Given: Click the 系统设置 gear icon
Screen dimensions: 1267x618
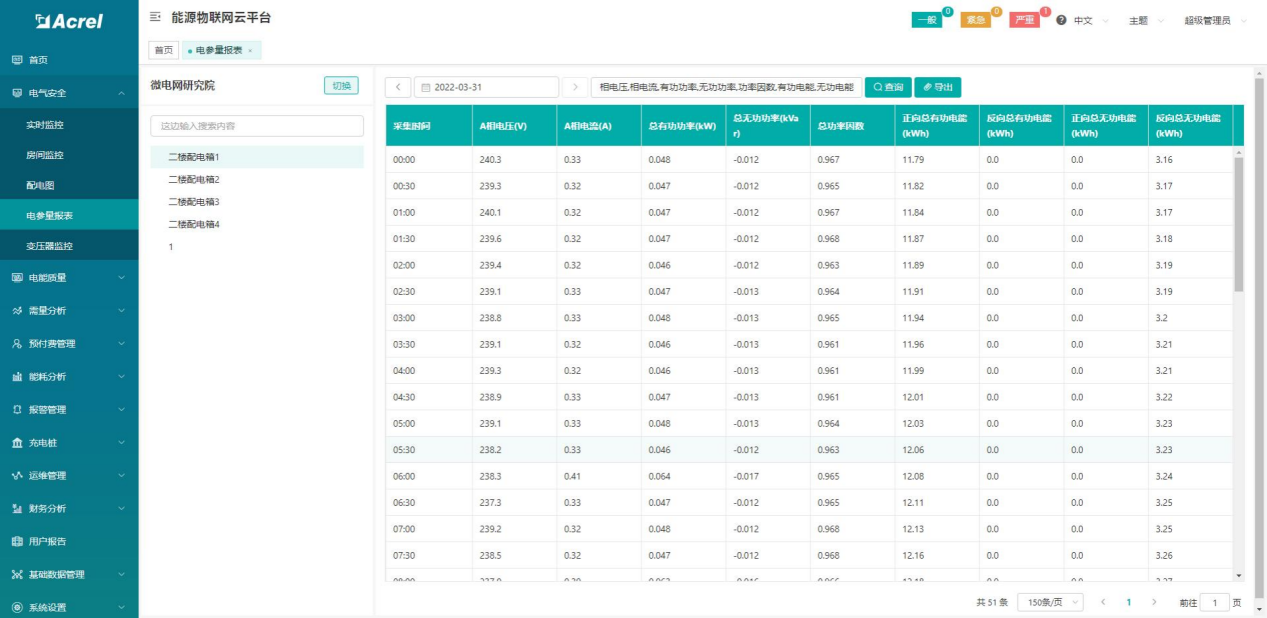Looking at the screenshot, I should [17, 607].
